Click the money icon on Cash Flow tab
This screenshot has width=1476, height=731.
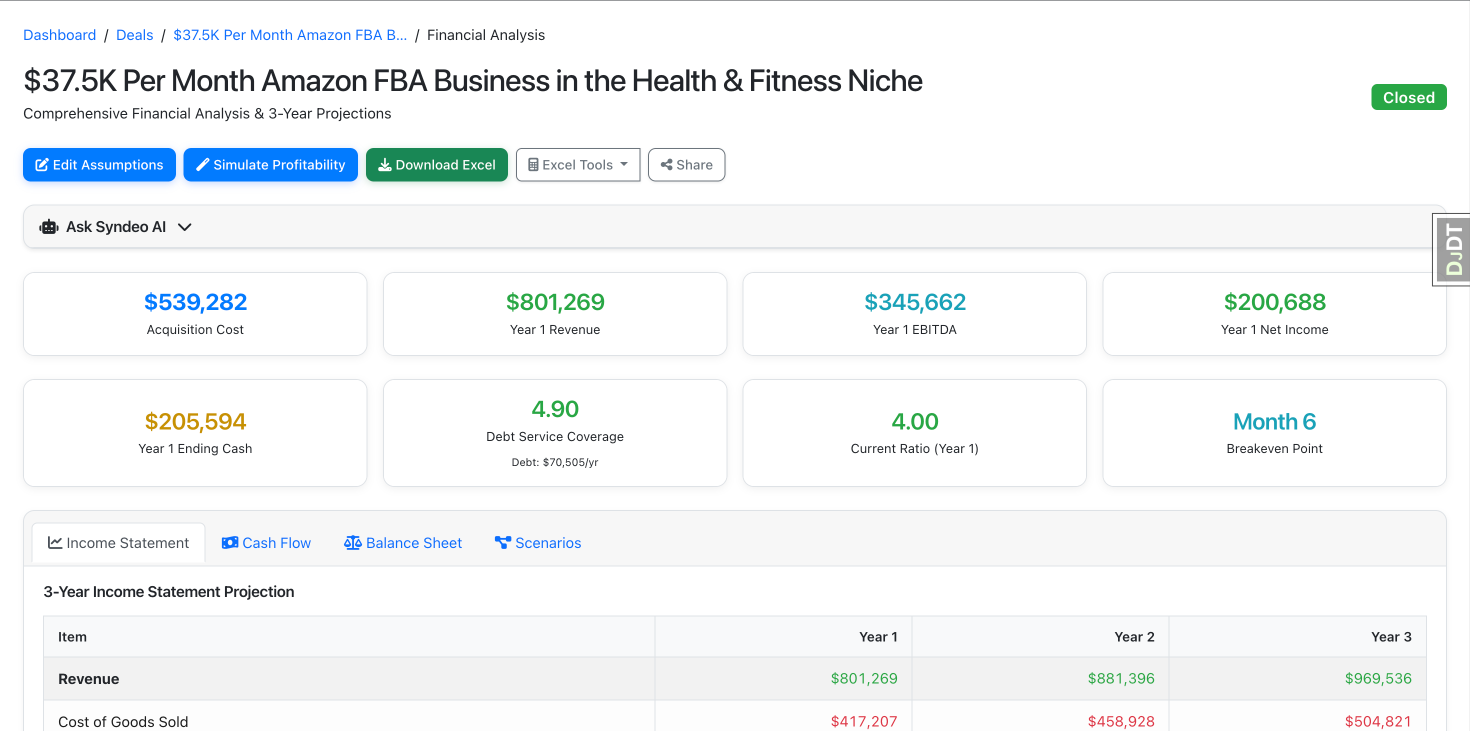(x=230, y=543)
